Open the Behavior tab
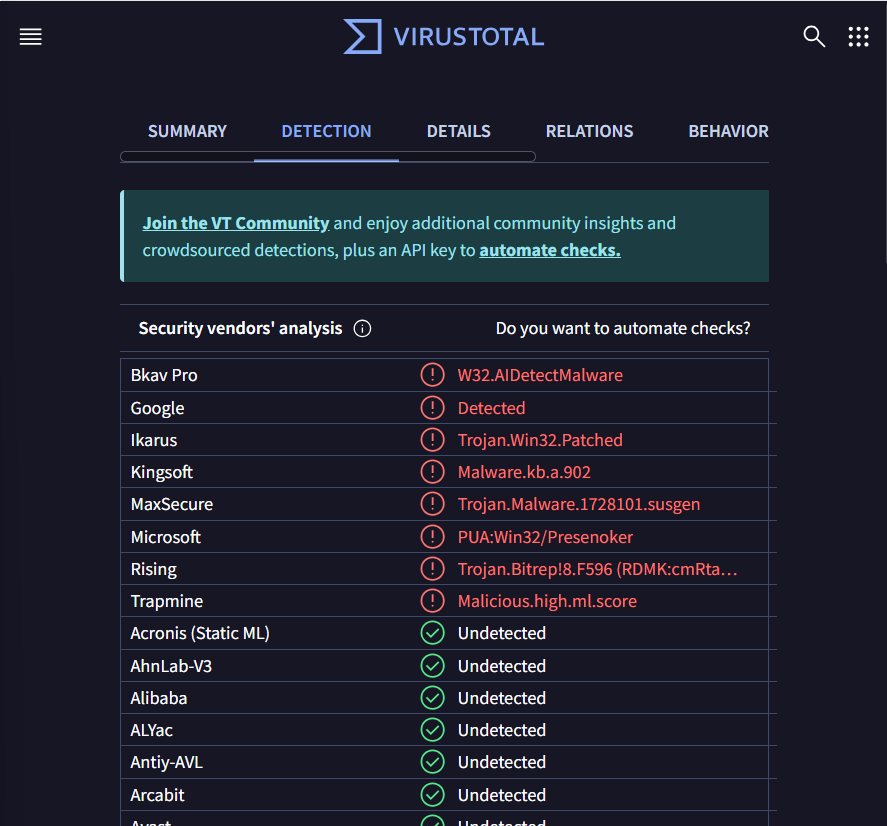 [x=729, y=131]
